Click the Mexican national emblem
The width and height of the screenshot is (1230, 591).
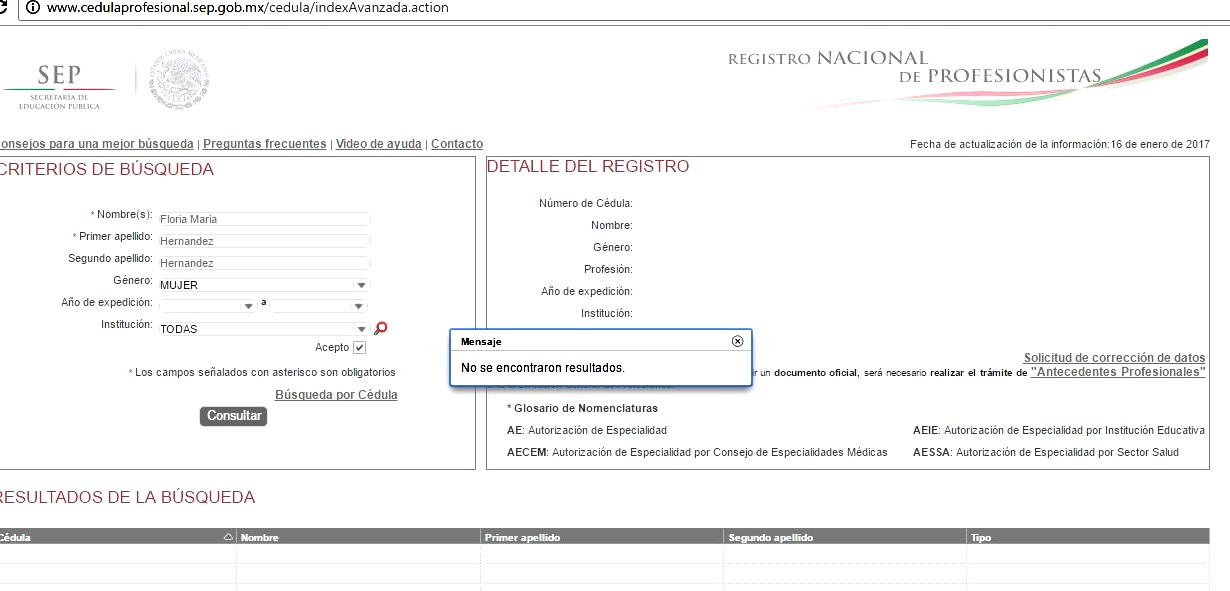tap(179, 81)
